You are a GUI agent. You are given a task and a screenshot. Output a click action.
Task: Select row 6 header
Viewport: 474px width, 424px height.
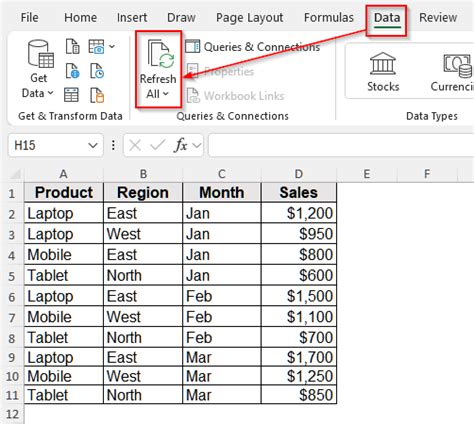(12, 297)
